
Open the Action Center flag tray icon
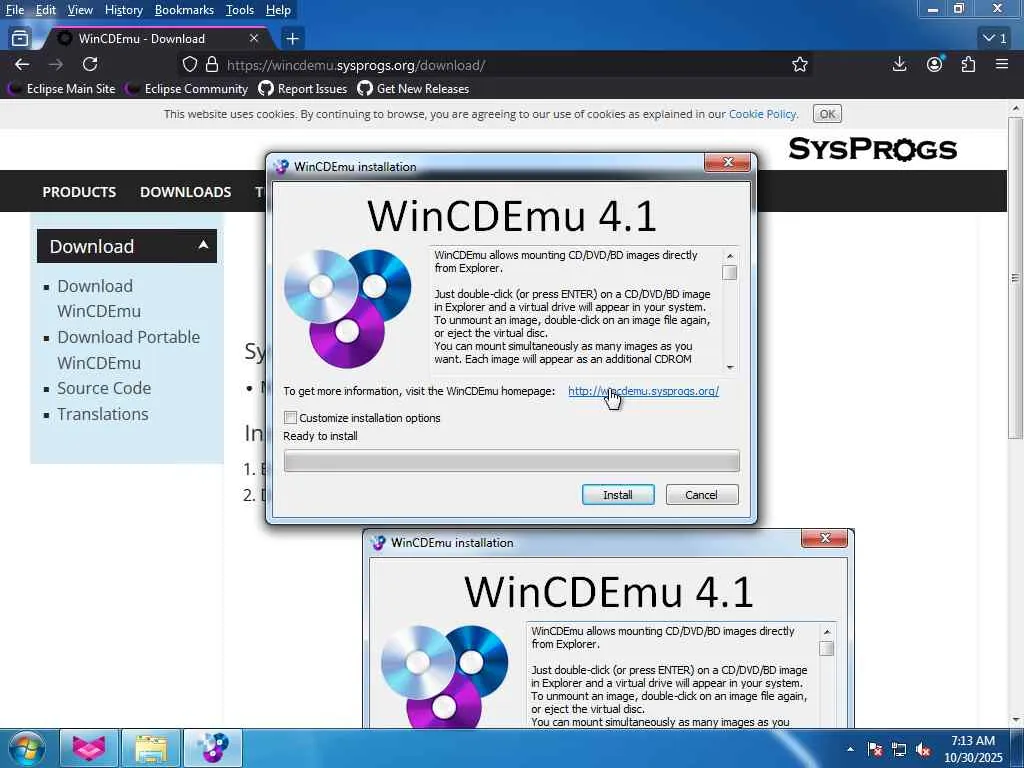pyautogui.click(x=874, y=749)
